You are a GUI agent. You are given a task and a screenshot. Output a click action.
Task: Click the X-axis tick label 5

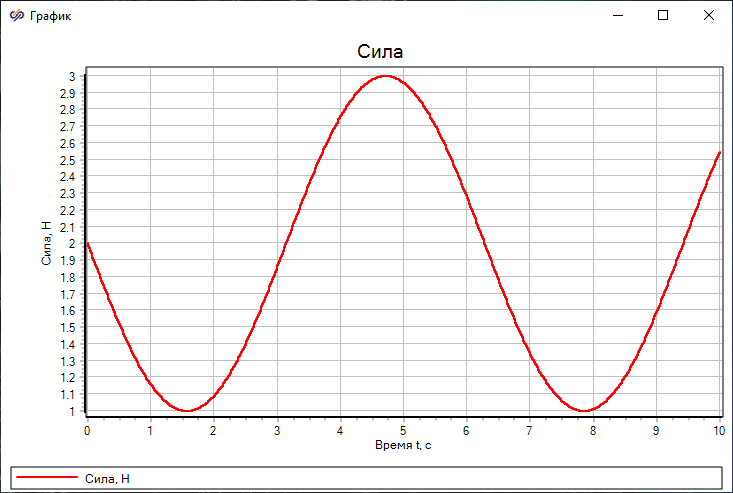click(403, 429)
